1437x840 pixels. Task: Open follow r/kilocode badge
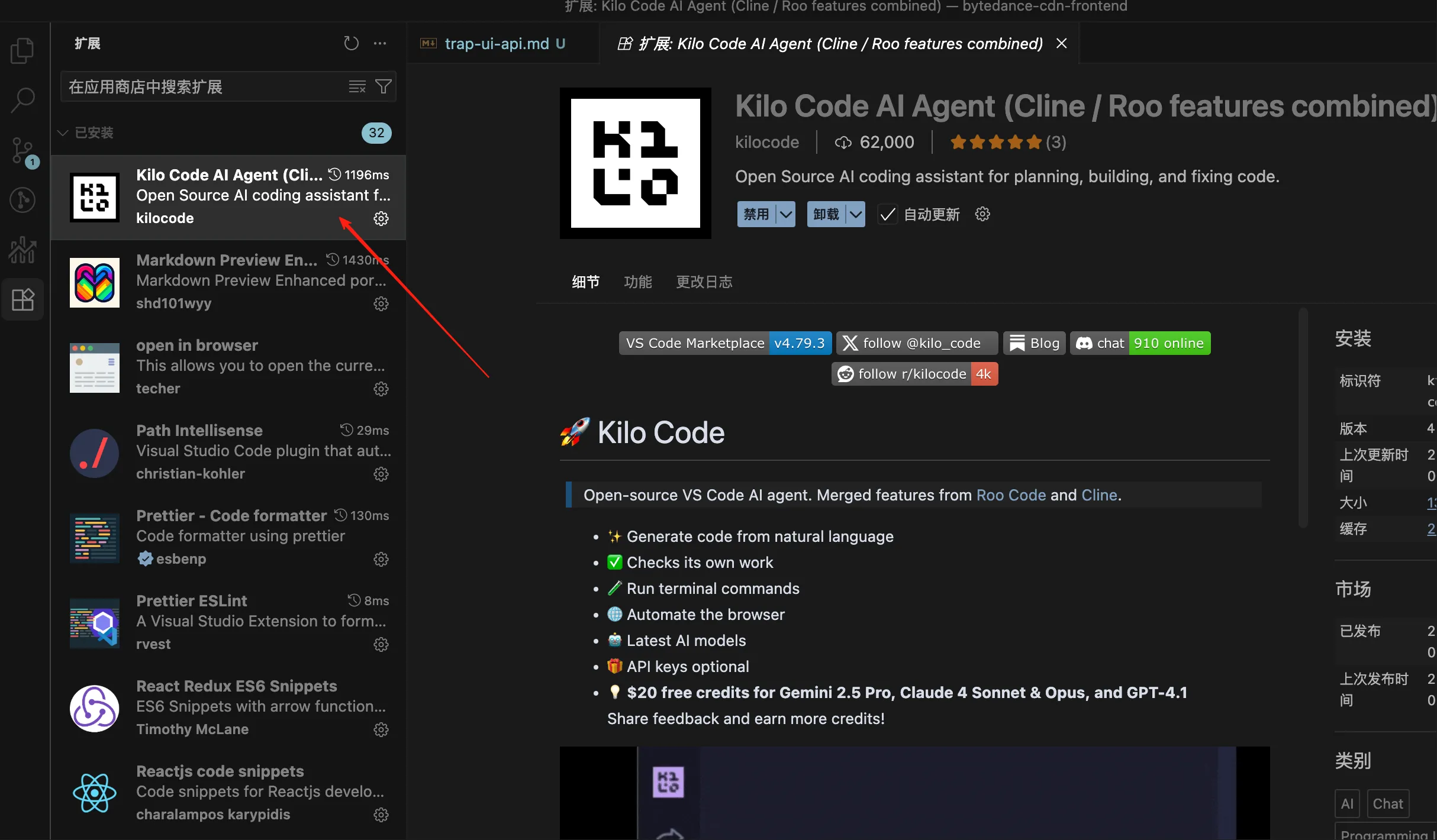[914, 374]
